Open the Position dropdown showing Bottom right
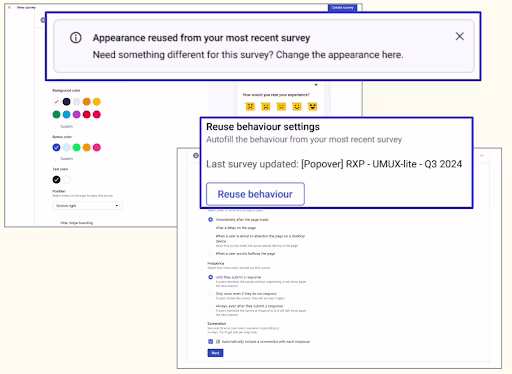 click(x=87, y=206)
